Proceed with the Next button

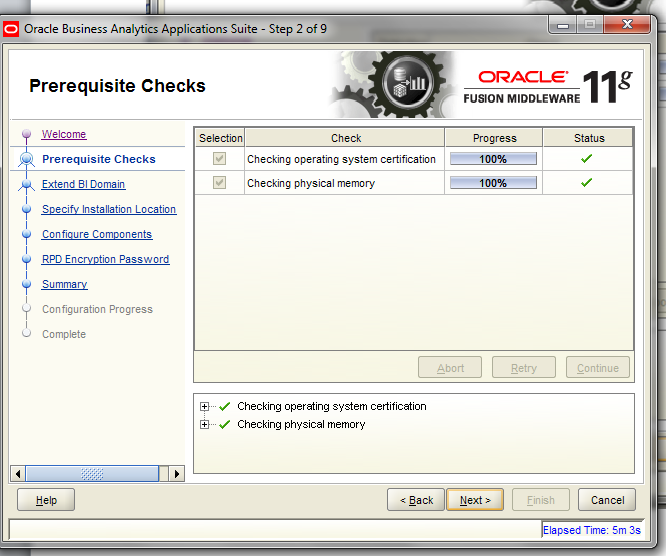coord(475,500)
